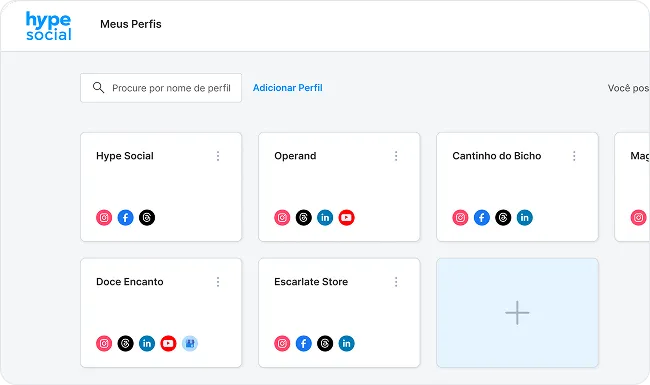The width and height of the screenshot is (650, 385).
Task: Click Instagram icon on Escarlate Store card
Action: coord(282,344)
